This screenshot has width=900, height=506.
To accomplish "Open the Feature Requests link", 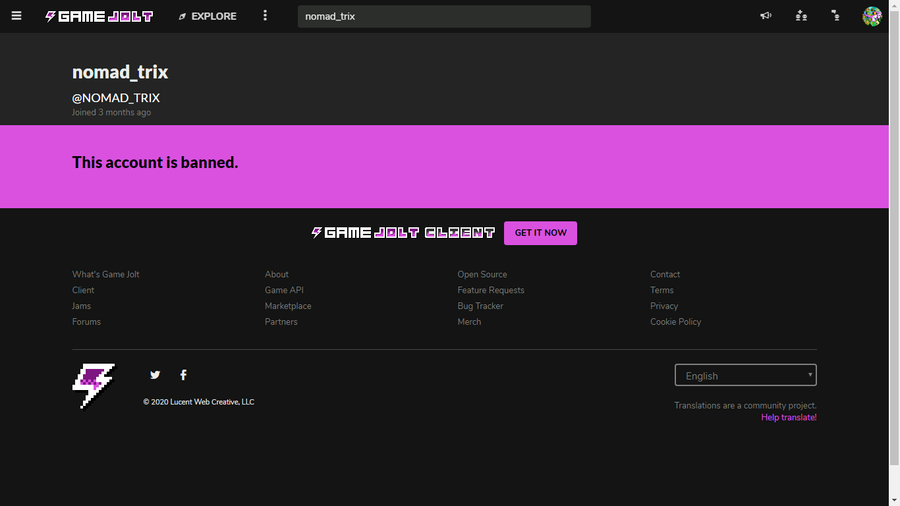I will pos(491,290).
